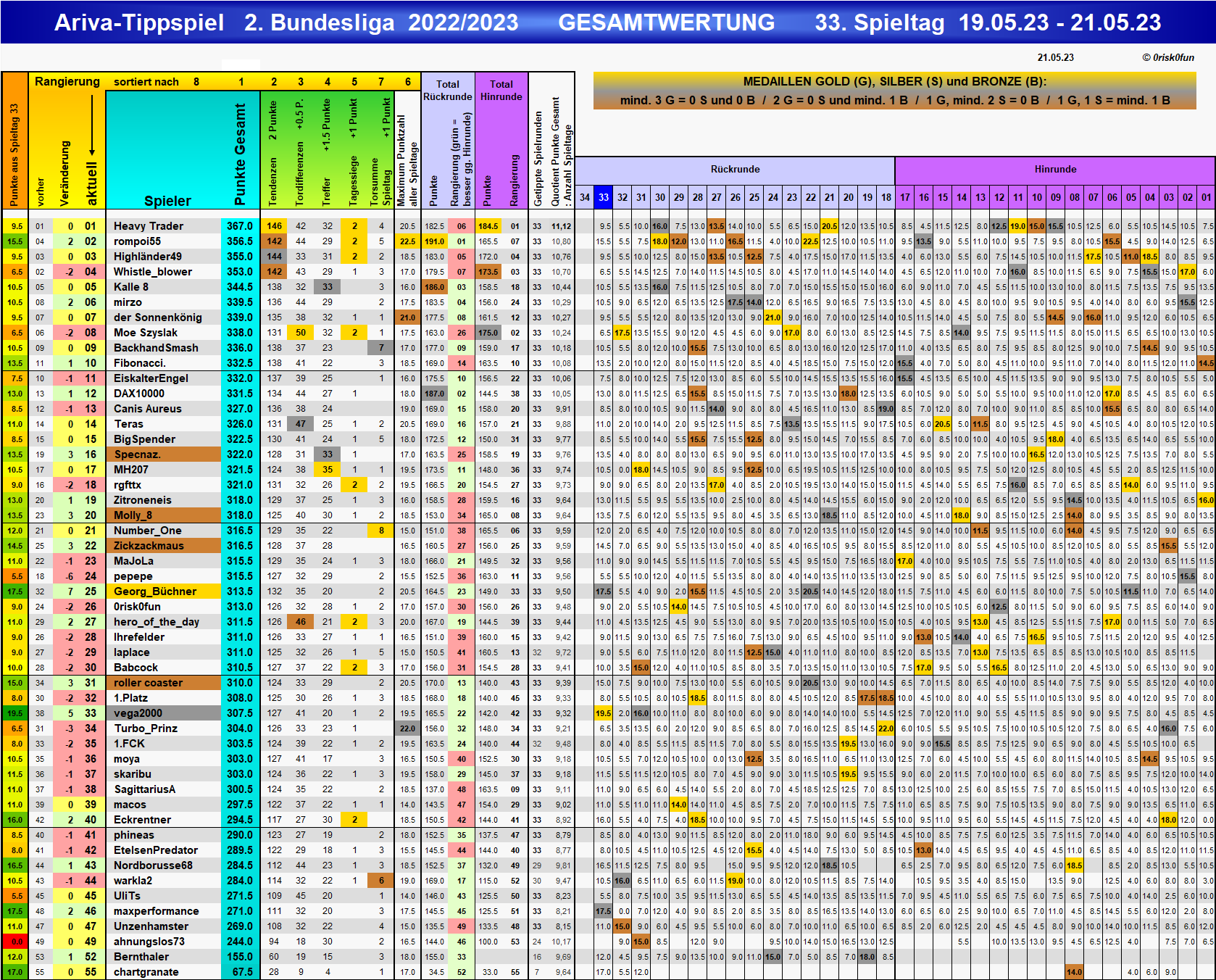1216x980 pixels.
Task: Select player name hero_of_the_day
Action: click(157, 622)
